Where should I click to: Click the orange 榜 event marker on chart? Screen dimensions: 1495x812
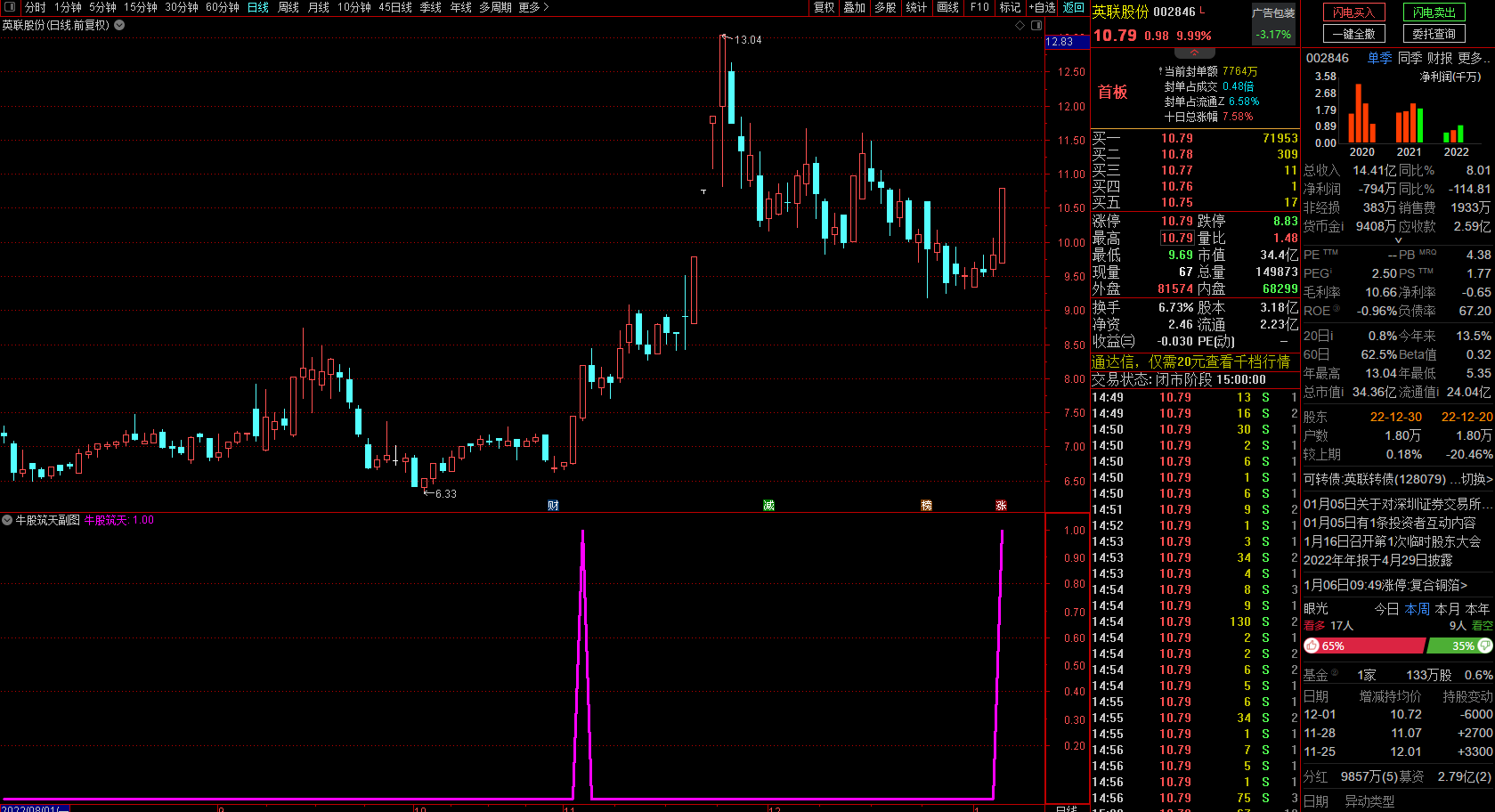[x=926, y=505]
